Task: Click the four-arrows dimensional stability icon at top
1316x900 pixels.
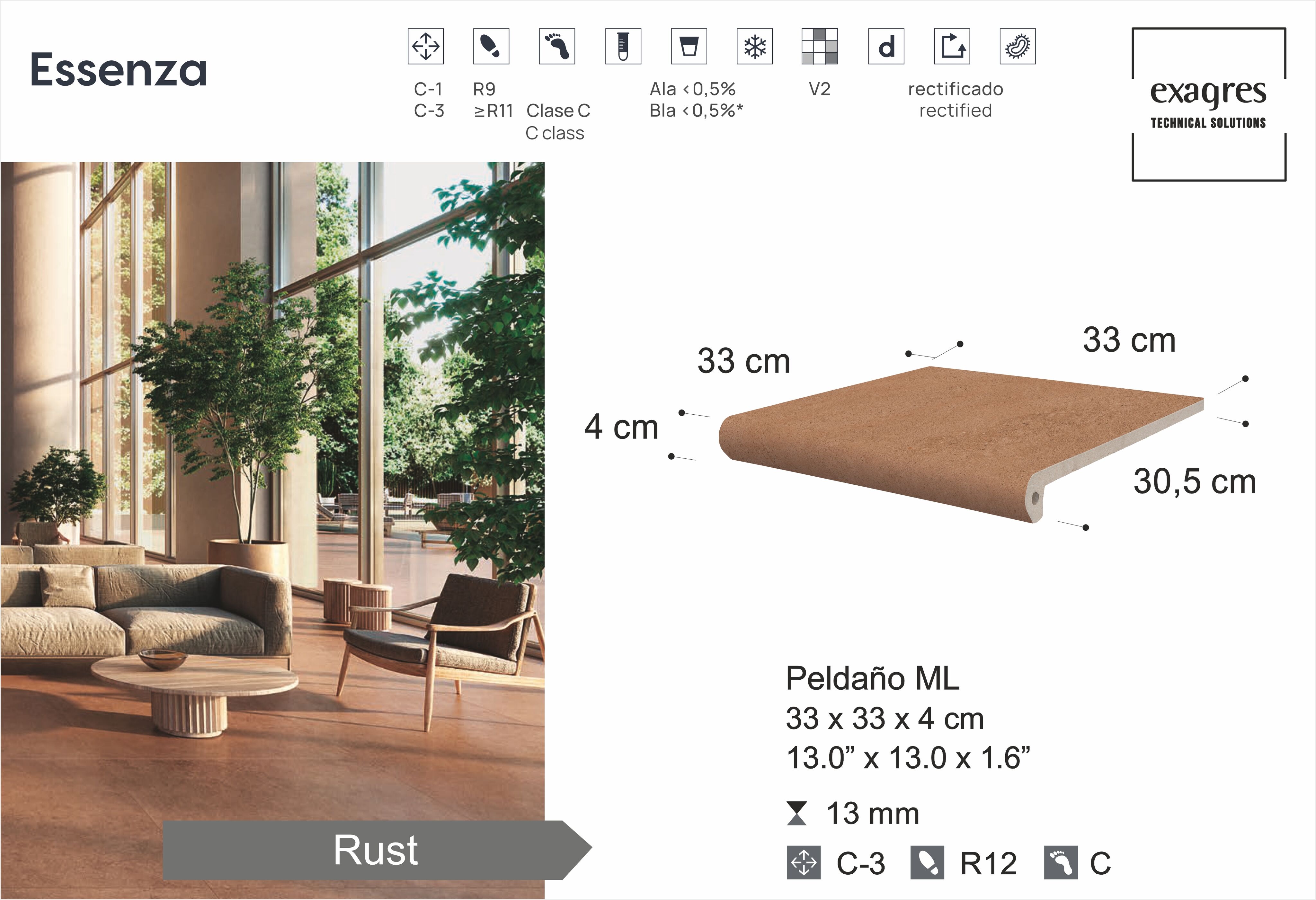Action: point(425,47)
